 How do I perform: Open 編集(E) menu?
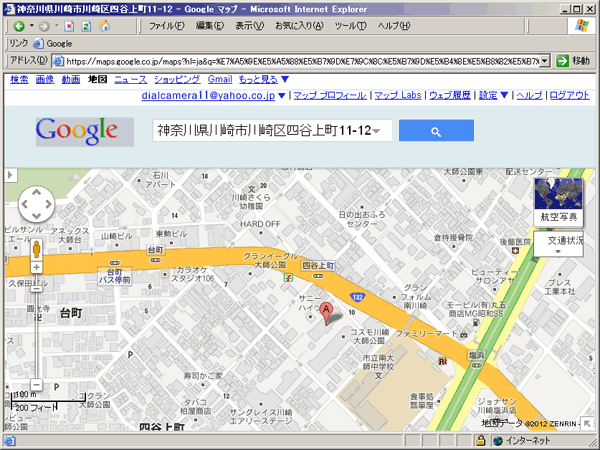click(x=210, y=26)
